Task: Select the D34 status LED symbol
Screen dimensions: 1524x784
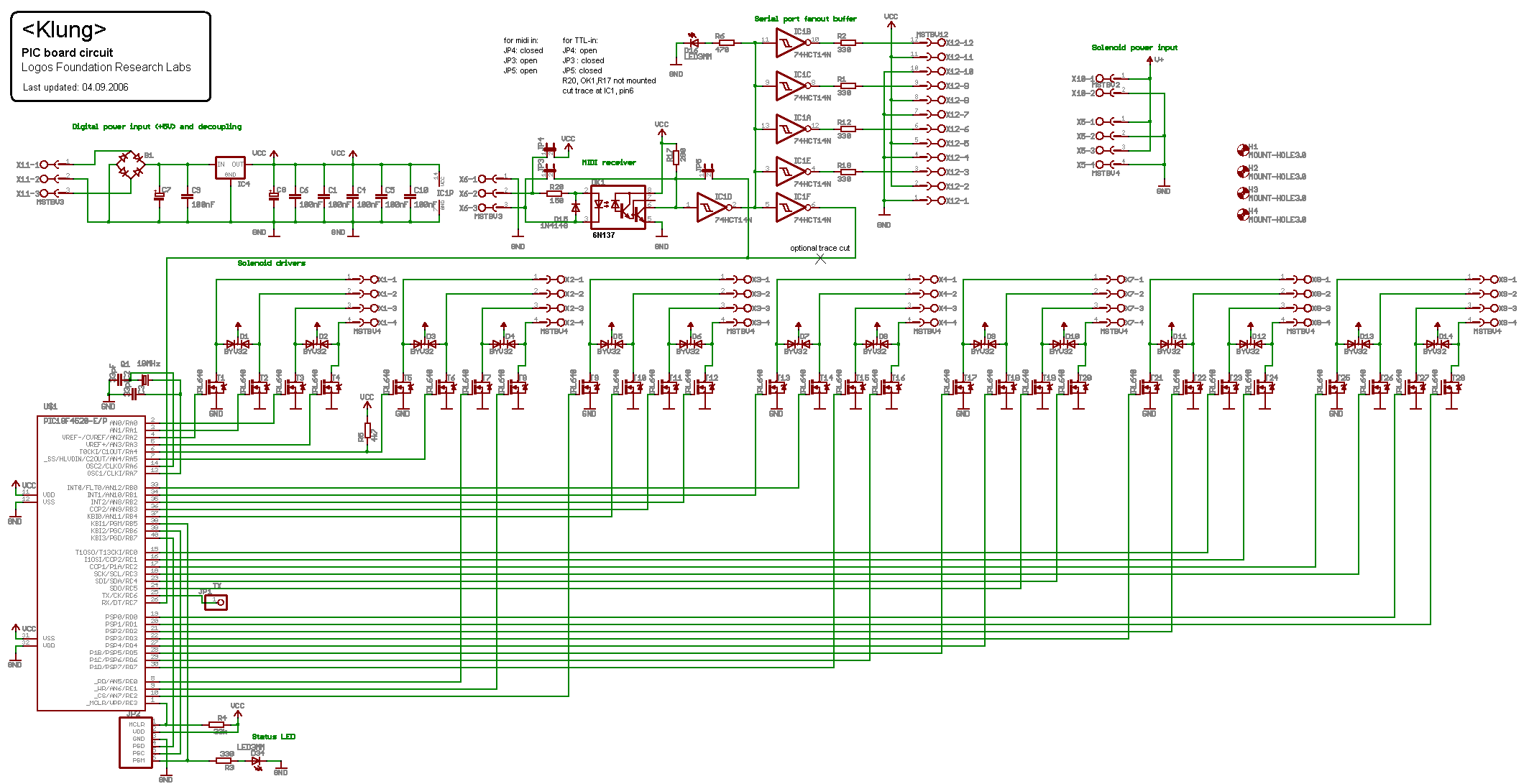Action: pos(257,760)
